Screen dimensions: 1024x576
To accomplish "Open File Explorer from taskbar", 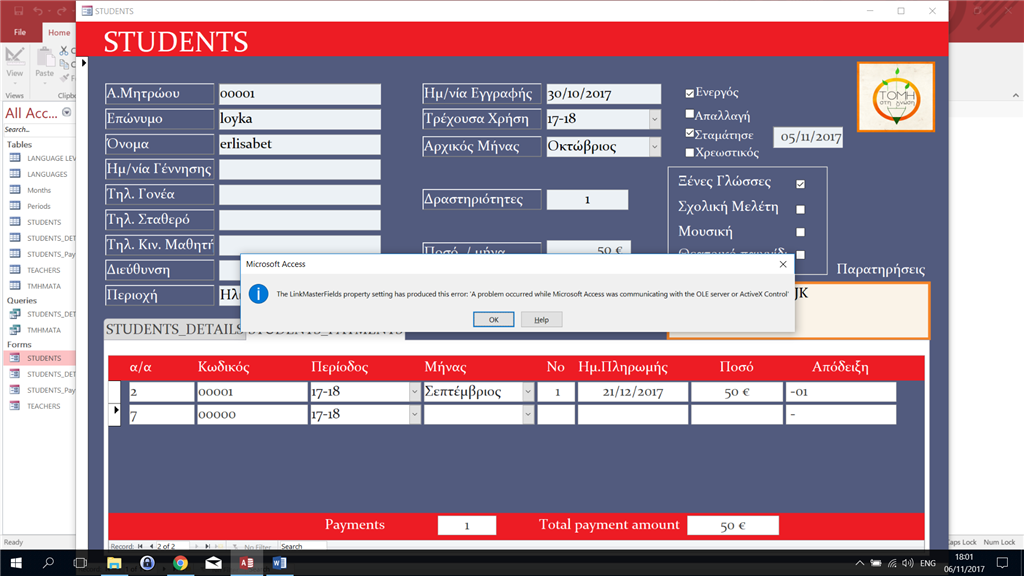I will point(114,562).
